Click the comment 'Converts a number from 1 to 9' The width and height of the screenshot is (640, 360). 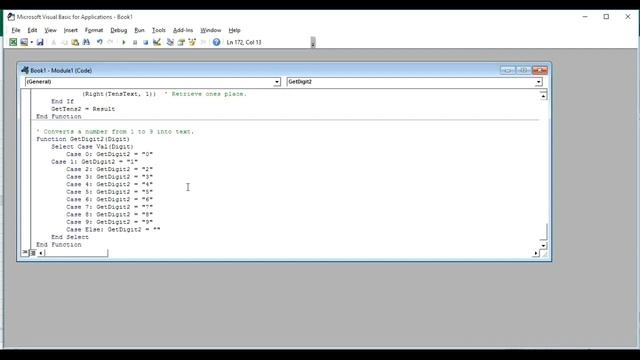pos(115,131)
